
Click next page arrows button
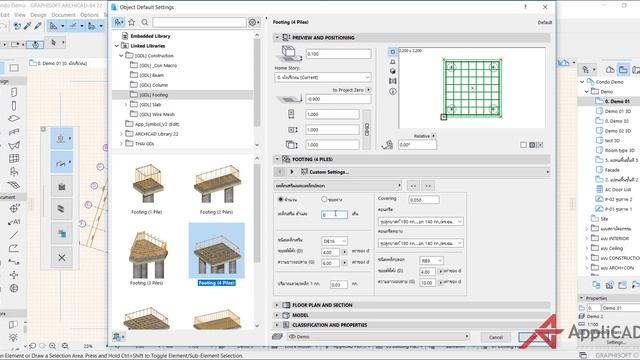[428, 186]
